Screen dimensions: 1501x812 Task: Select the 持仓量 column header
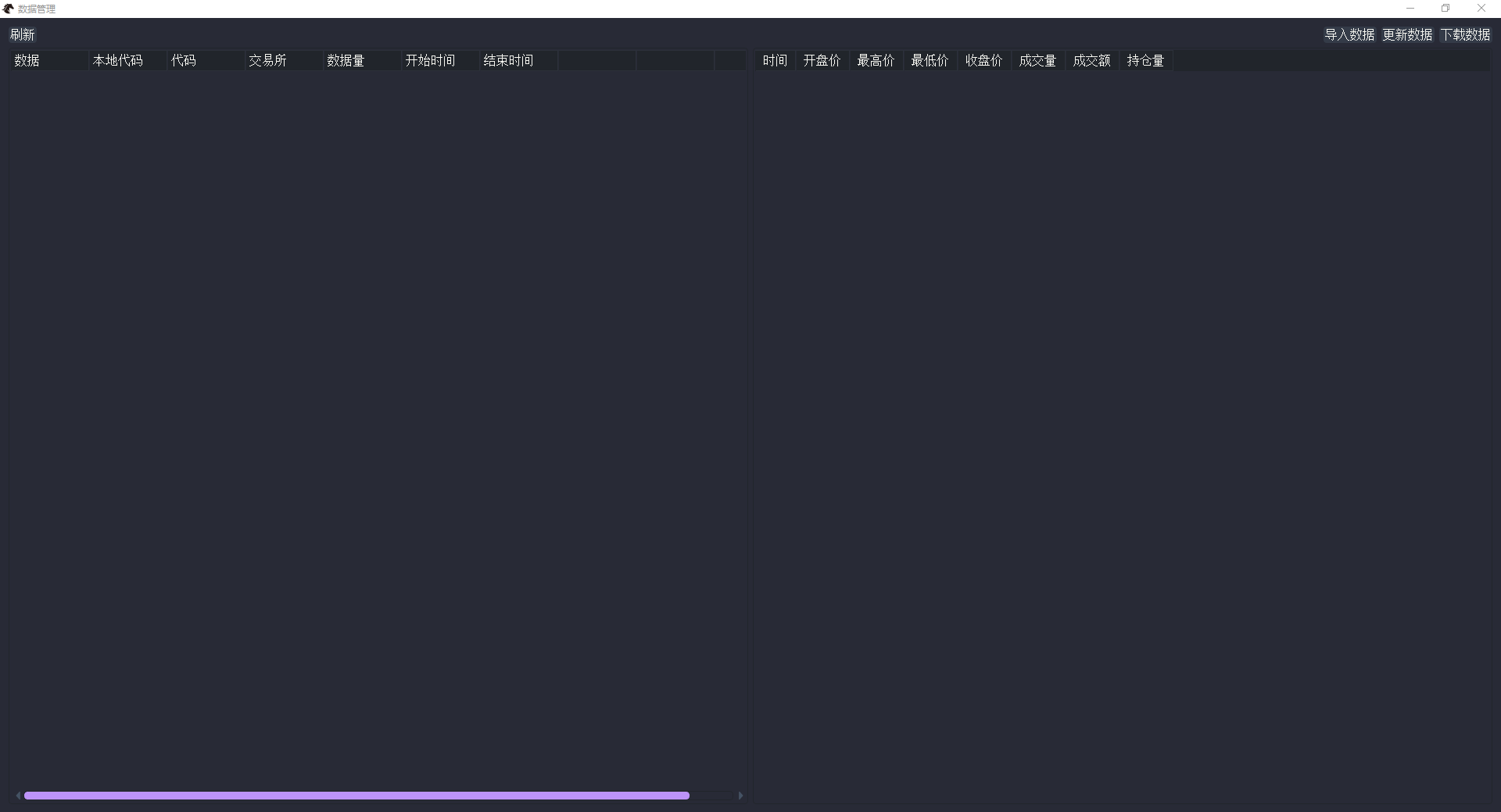pos(1146,61)
